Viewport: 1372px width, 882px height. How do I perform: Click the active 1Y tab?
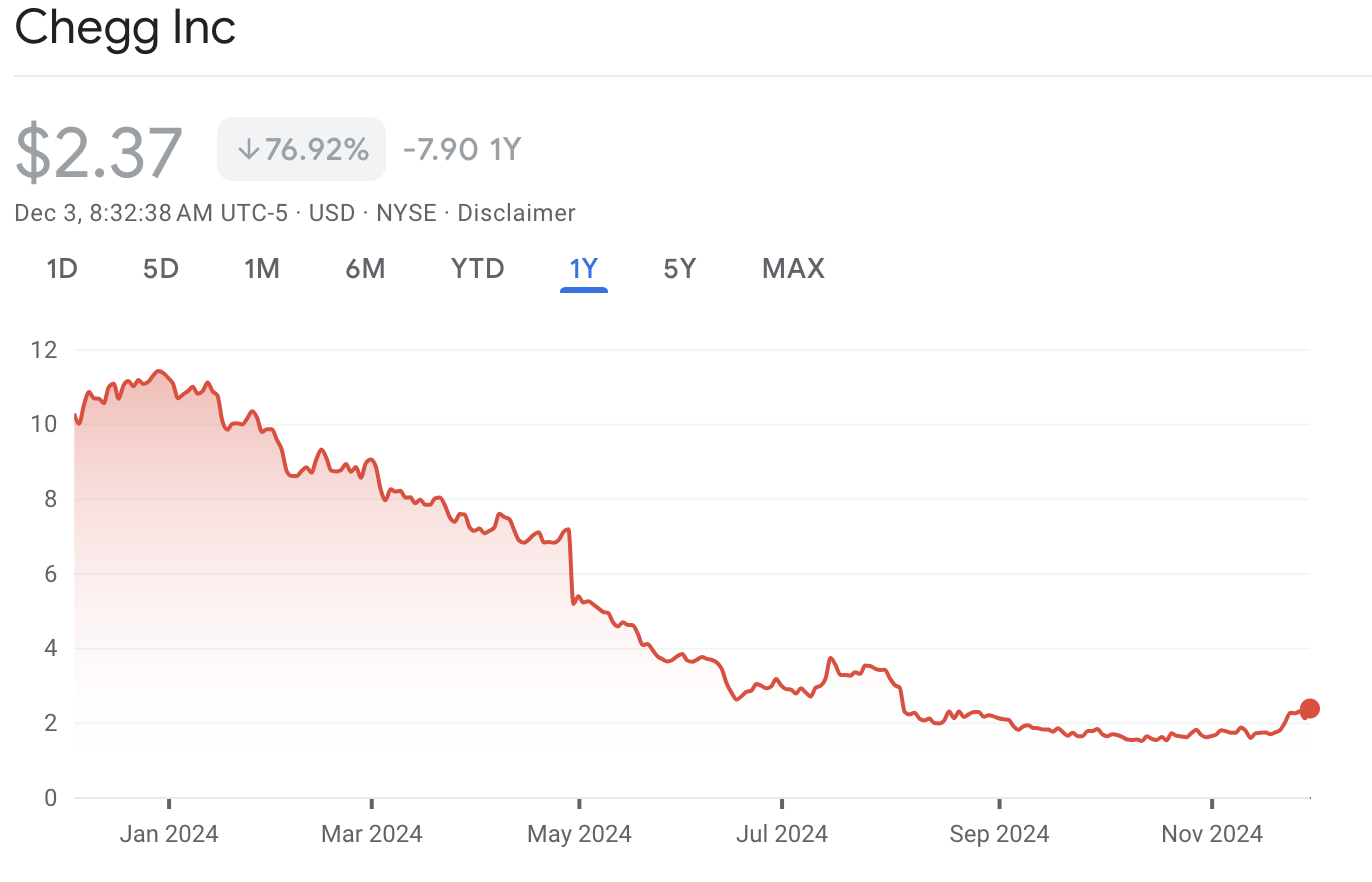click(x=583, y=268)
